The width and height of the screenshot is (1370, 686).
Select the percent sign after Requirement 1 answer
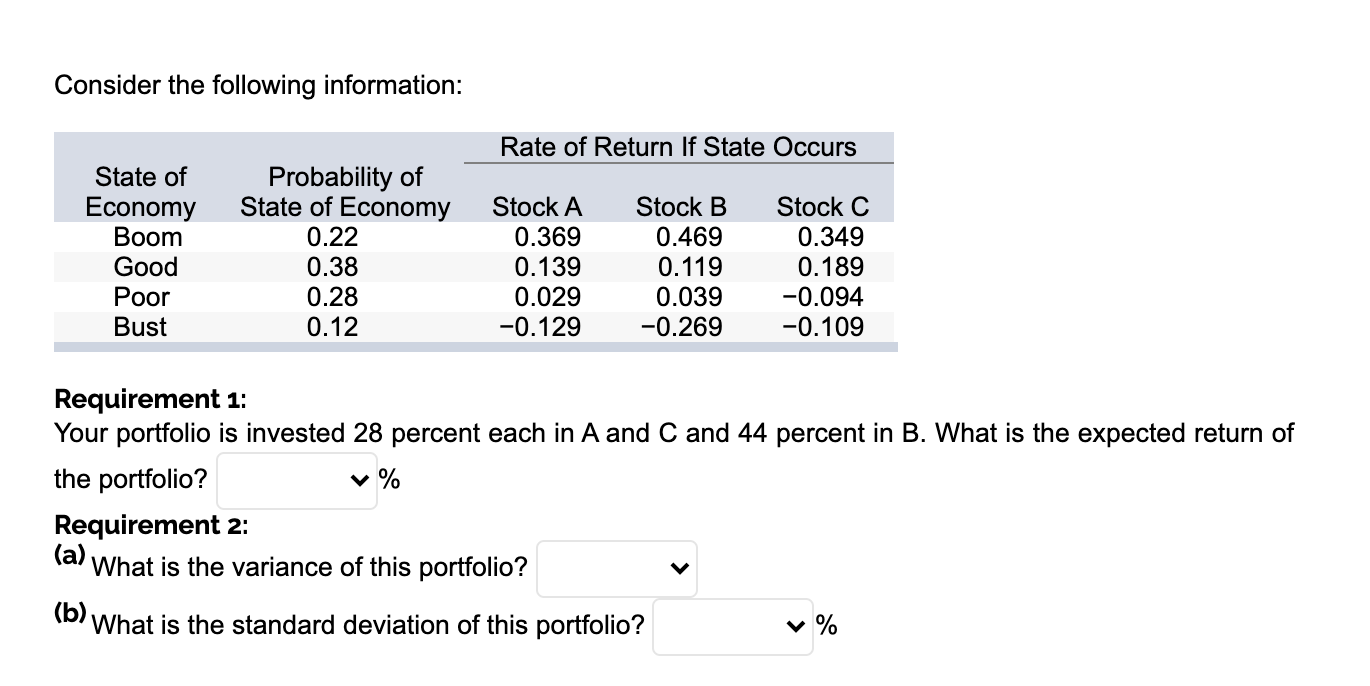pyautogui.click(x=390, y=480)
